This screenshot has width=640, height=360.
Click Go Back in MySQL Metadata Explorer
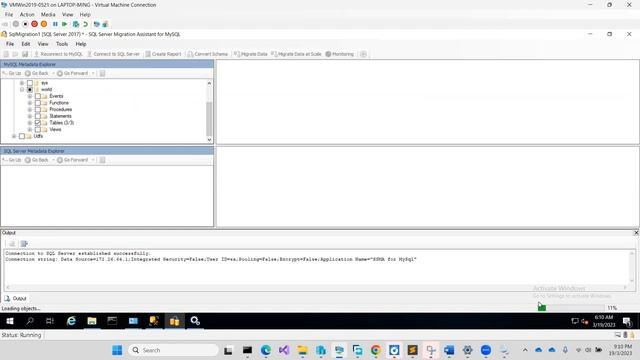pyautogui.click(x=37, y=73)
